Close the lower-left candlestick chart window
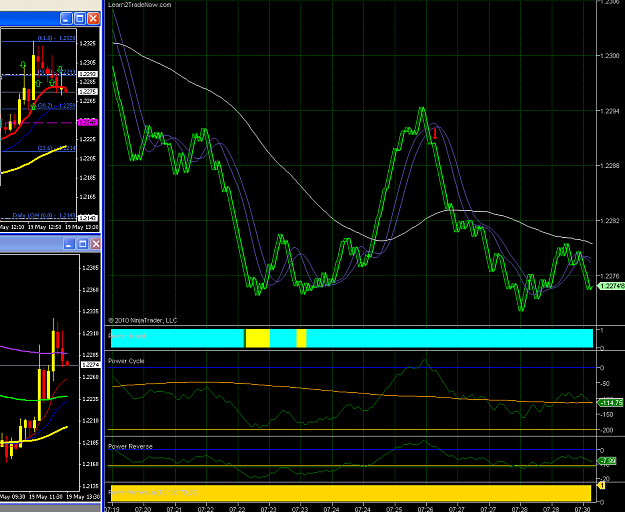This screenshot has height=512, width=625. pyautogui.click(x=96, y=244)
